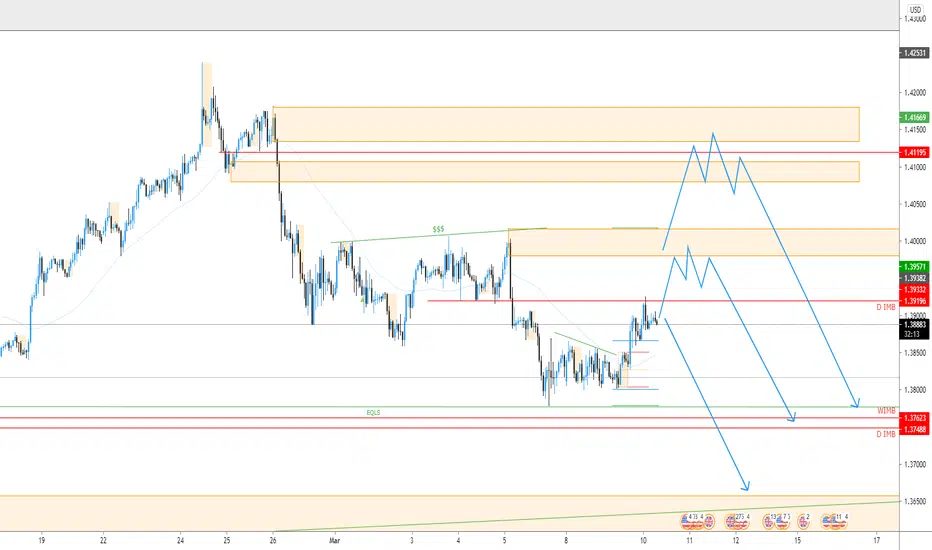This screenshot has height=550, width=932.
Task: Click the 1.40500 tick on price scale
Action: 915,204
